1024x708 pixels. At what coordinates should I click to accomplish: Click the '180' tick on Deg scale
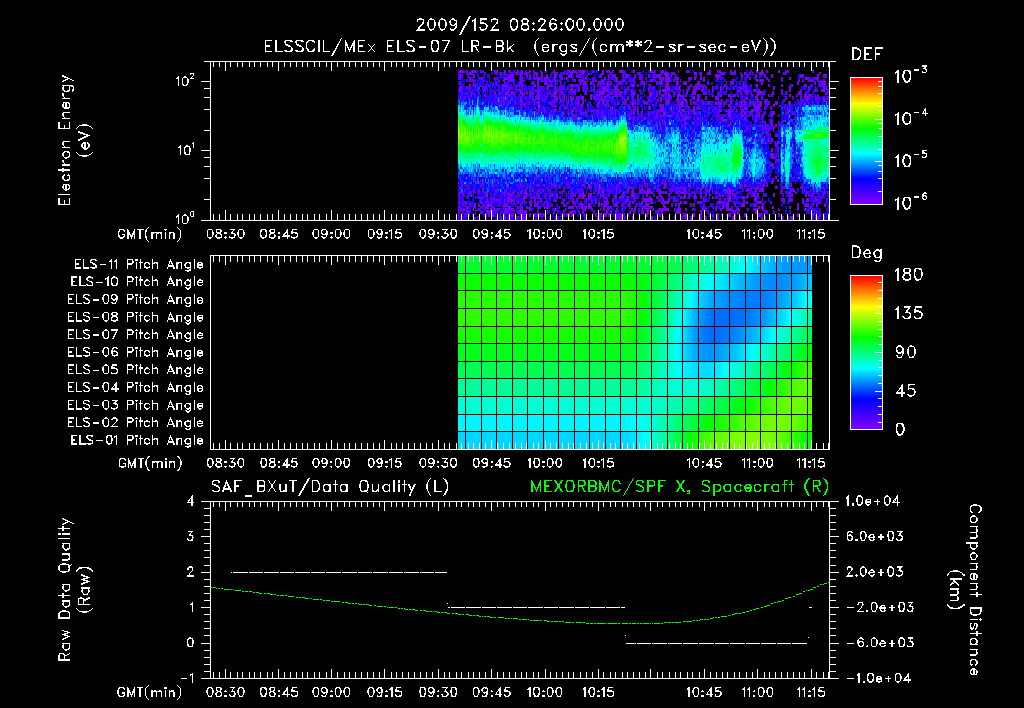(908, 275)
